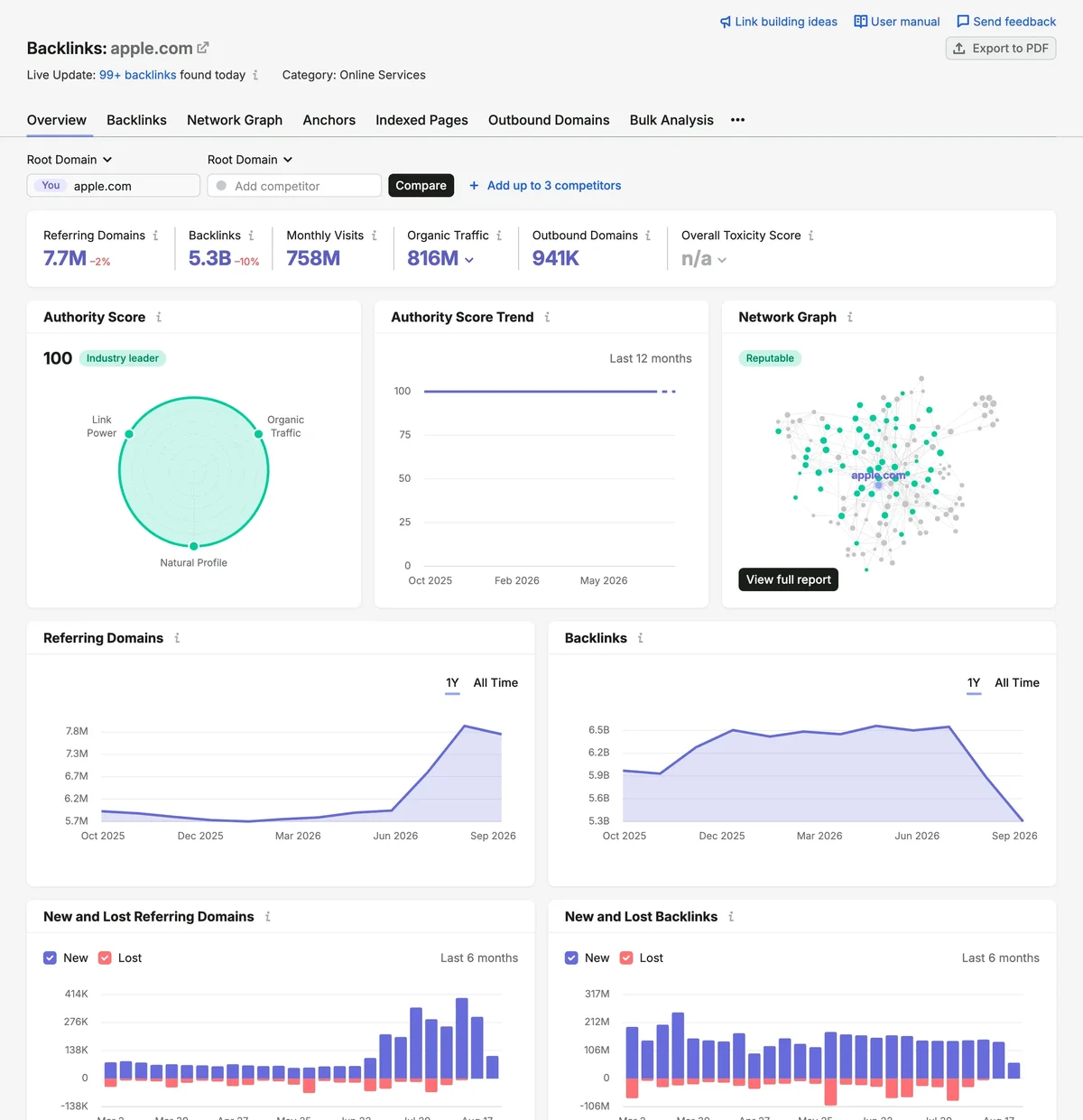The width and height of the screenshot is (1083, 1120).
Task: Click info icon on New and Lost Backlinks
Action: pyautogui.click(x=730, y=917)
